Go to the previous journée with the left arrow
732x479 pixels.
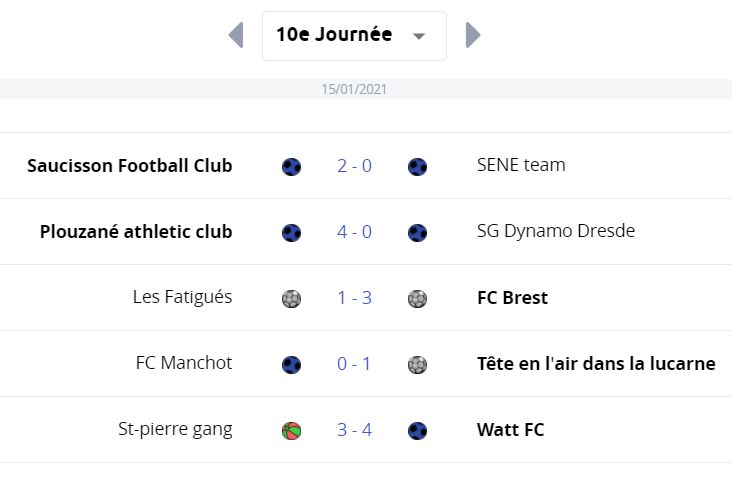click(236, 35)
